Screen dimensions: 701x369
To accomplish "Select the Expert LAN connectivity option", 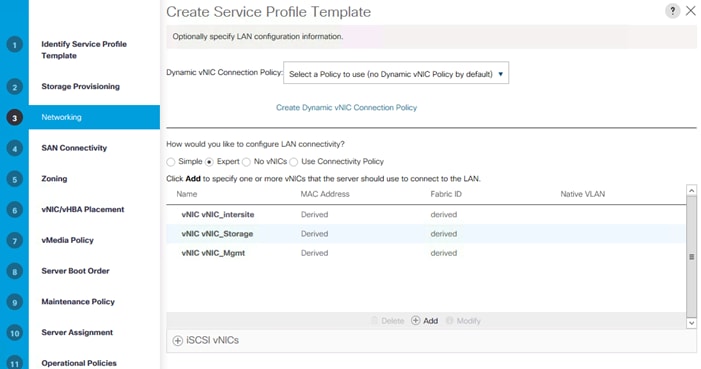I will [209, 162].
